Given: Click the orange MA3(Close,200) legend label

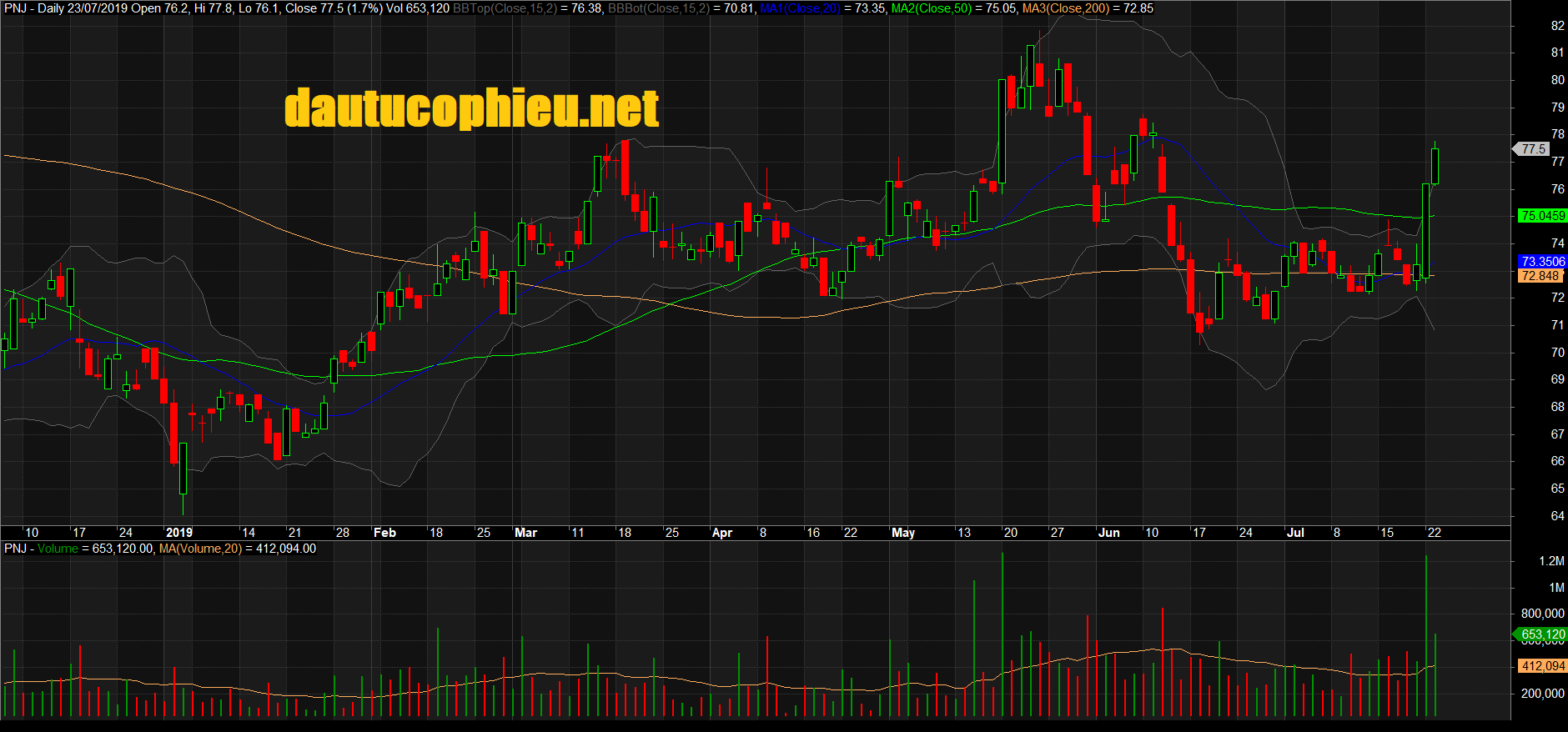Looking at the screenshot, I should [1066, 8].
